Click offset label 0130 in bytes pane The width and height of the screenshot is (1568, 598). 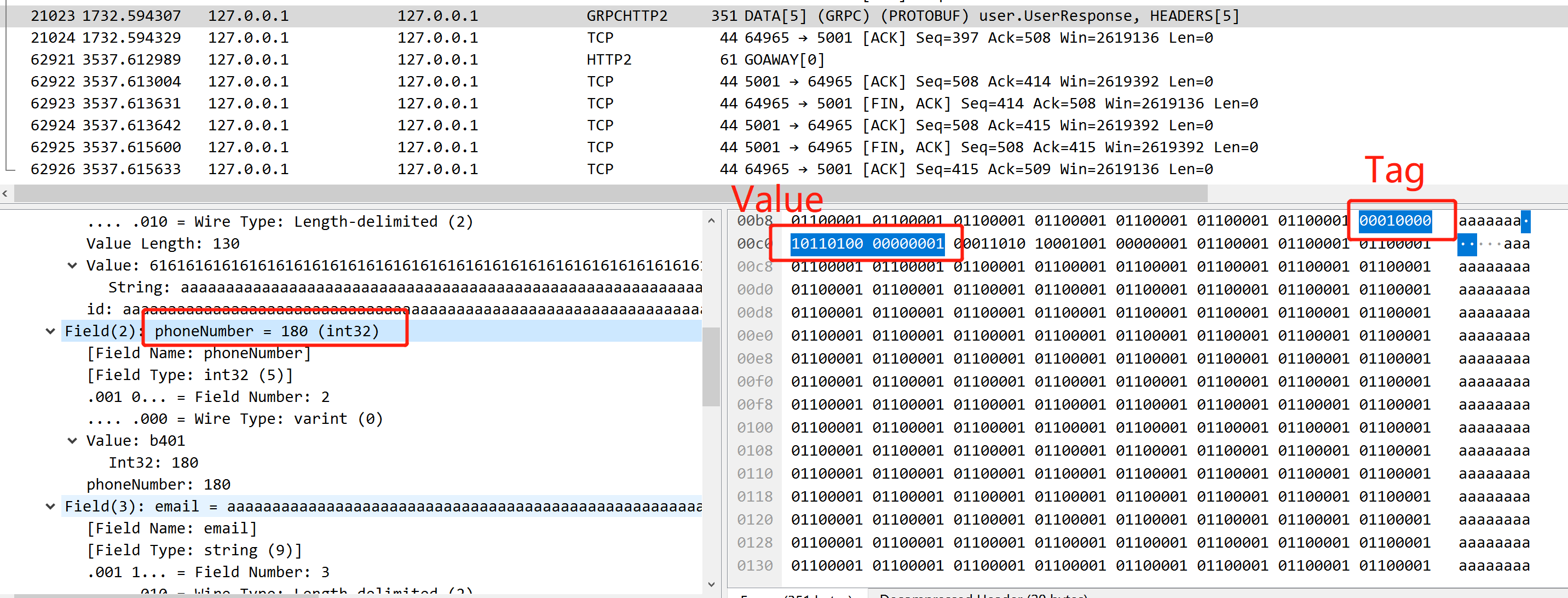coord(755,566)
